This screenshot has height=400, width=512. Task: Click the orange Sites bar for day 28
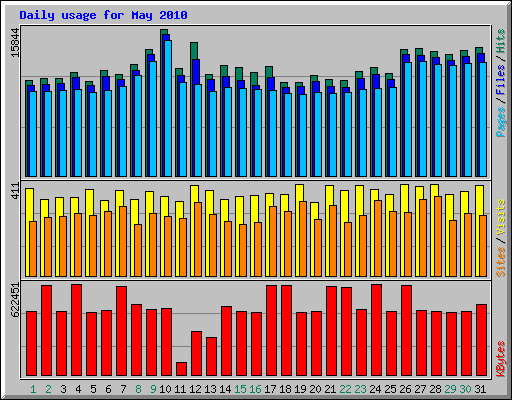438,236
